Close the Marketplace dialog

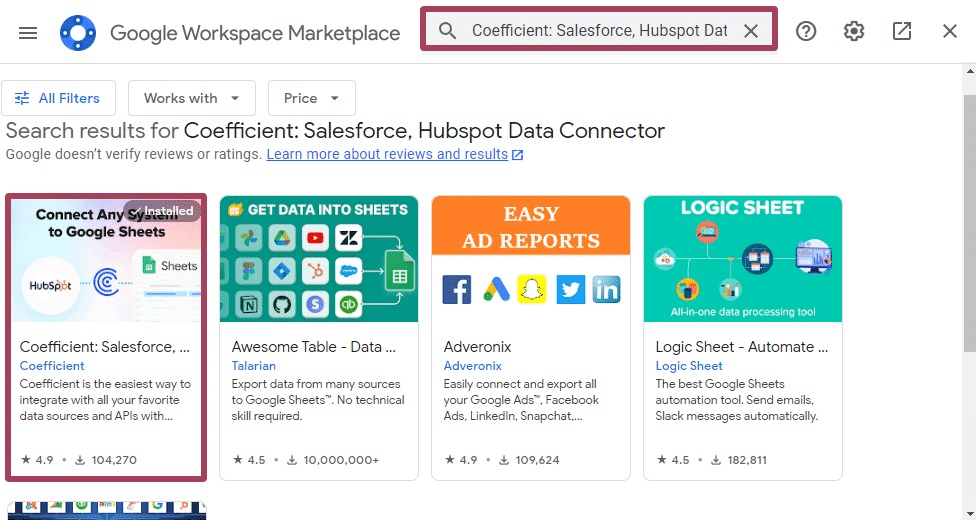coord(949,31)
